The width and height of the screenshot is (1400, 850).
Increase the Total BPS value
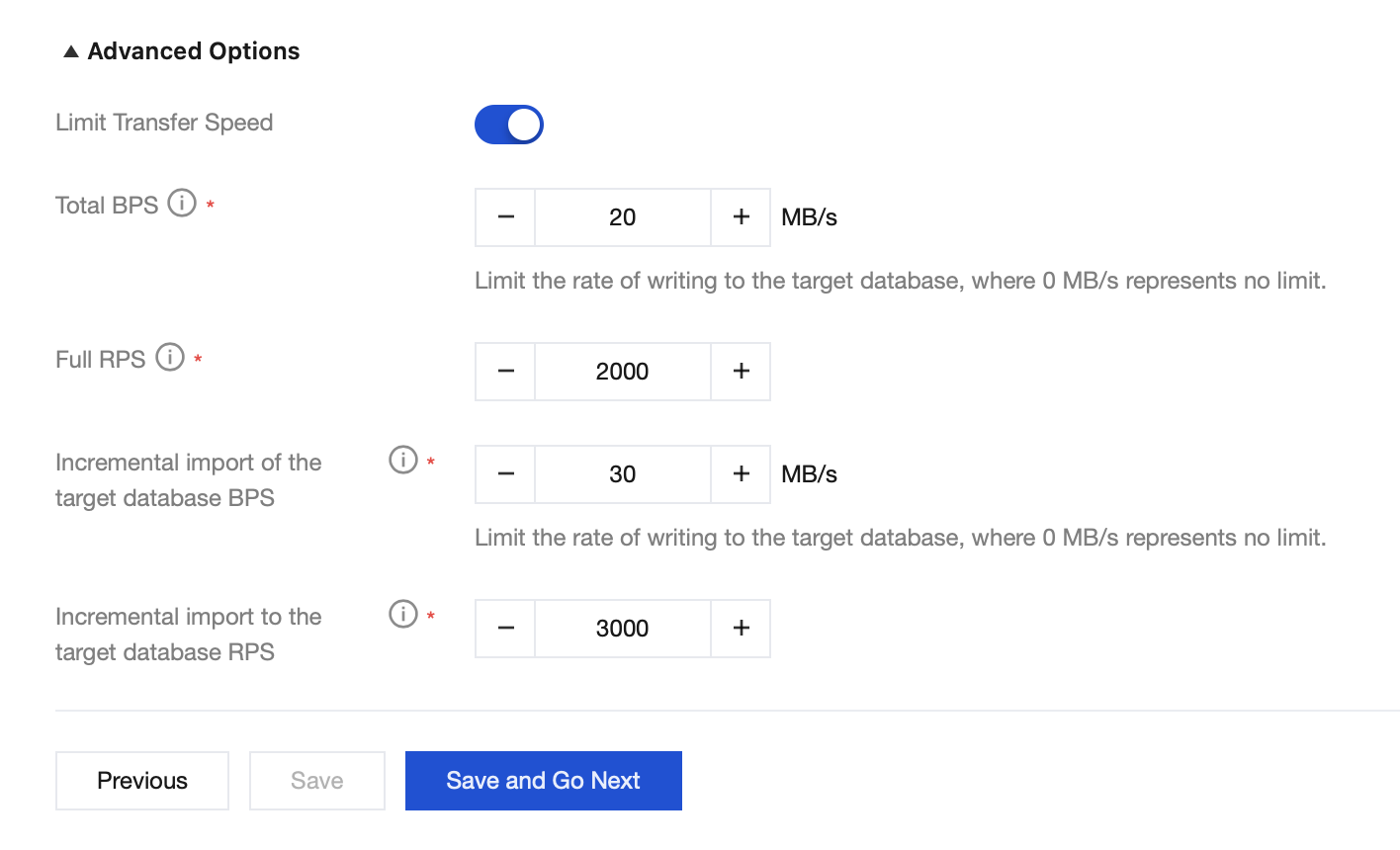741,217
